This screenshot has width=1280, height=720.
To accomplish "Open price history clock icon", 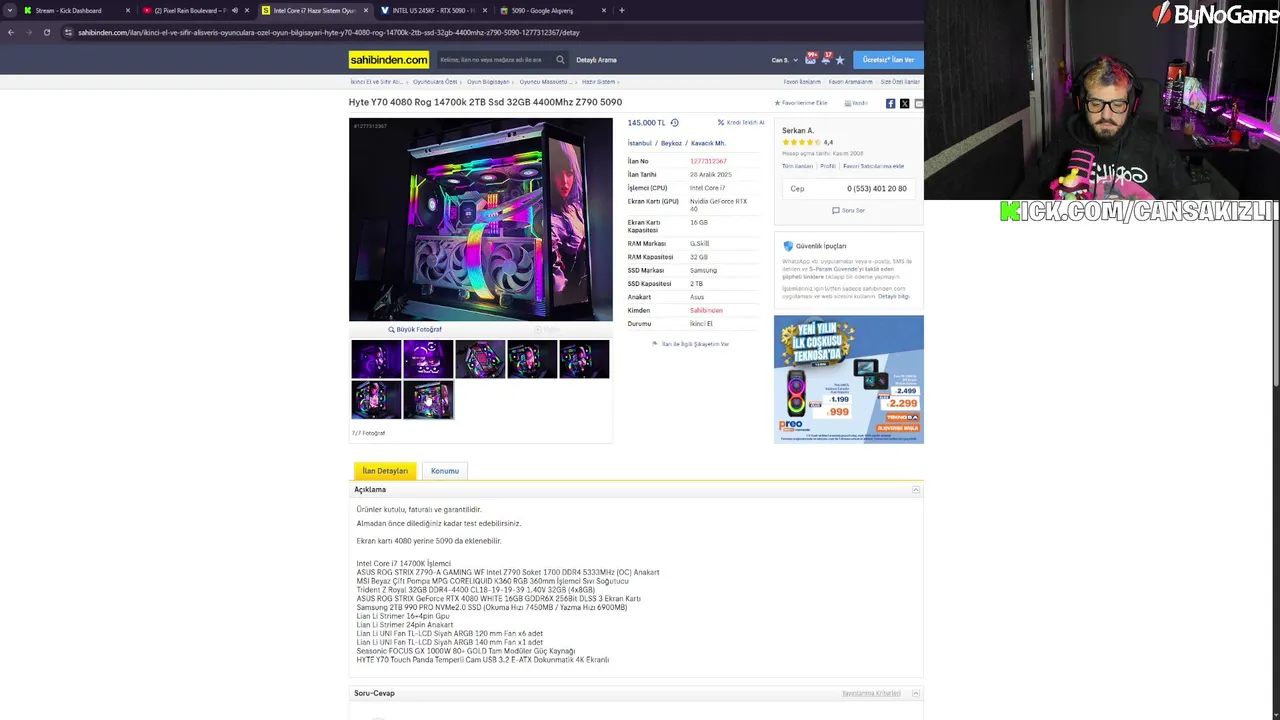I will (x=674, y=123).
